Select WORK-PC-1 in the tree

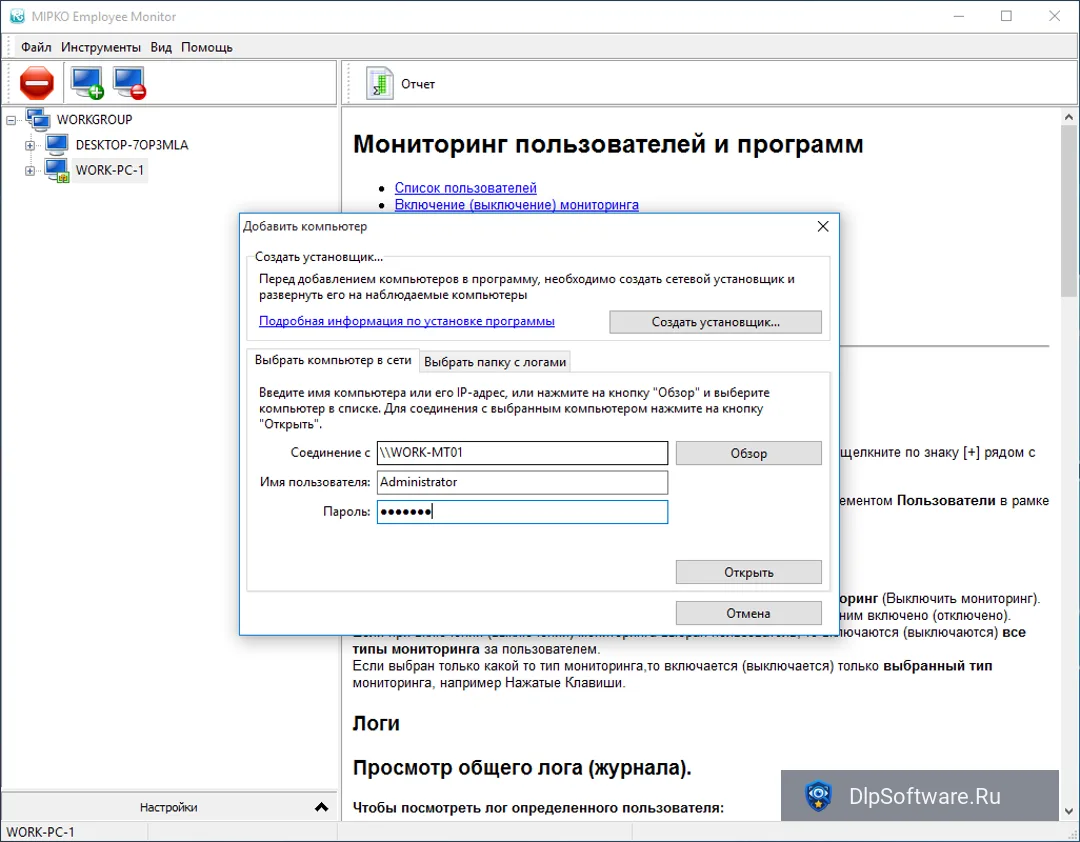point(110,170)
